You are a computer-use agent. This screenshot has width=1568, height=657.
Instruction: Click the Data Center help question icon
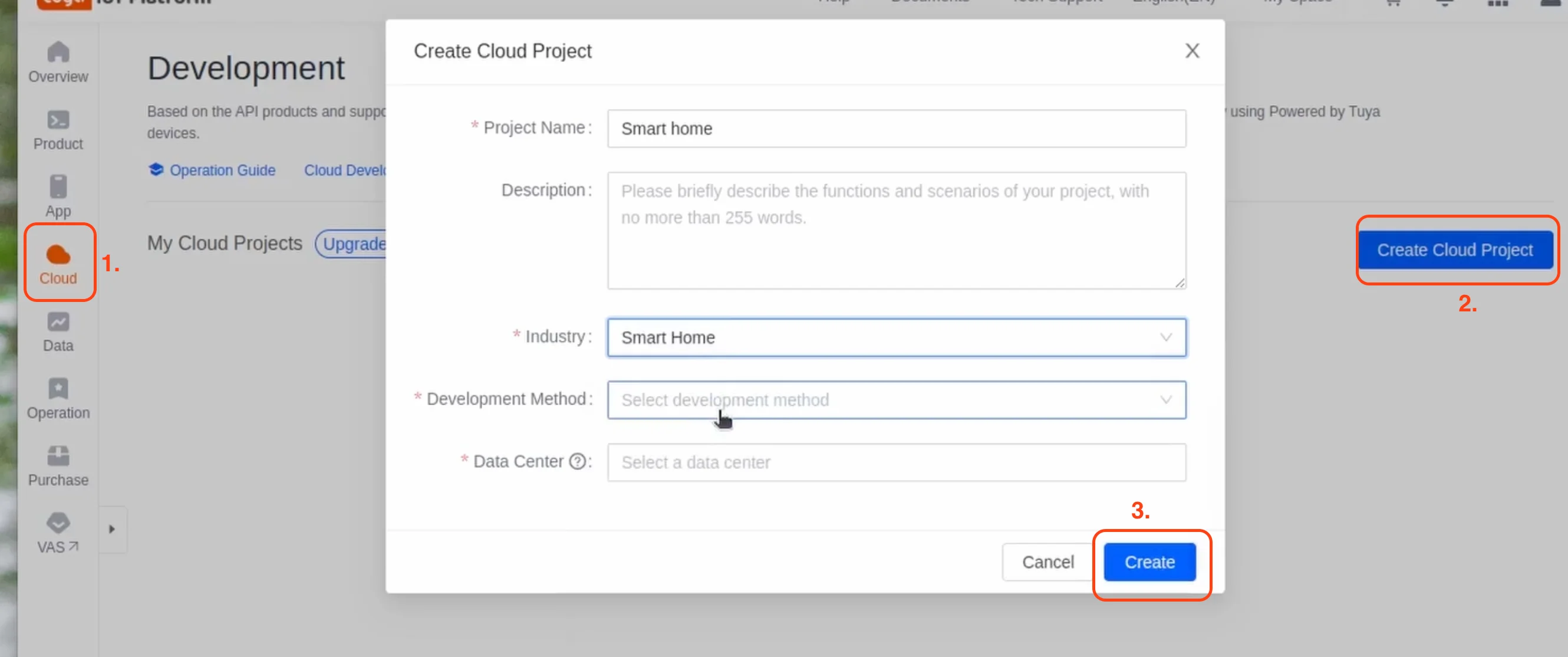tap(577, 462)
